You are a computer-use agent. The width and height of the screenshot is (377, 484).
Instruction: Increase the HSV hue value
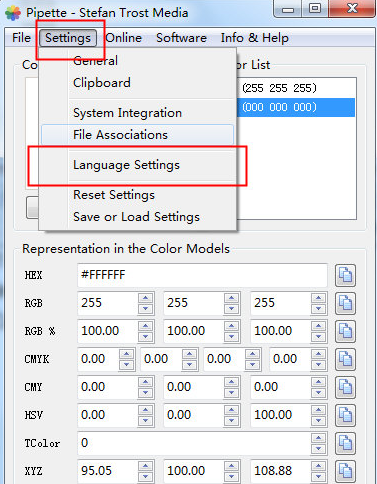click(146, 410)
